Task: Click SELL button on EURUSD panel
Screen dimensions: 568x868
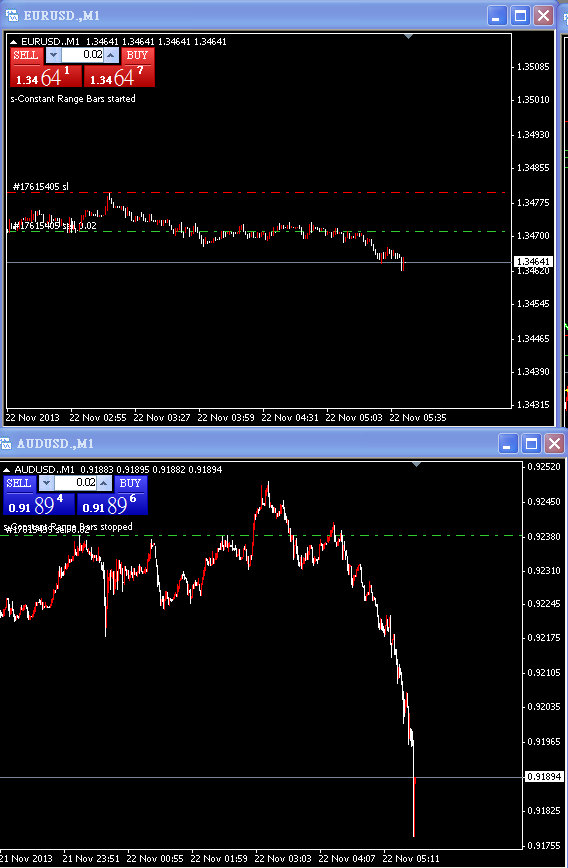Action: (x=25, y=55)
